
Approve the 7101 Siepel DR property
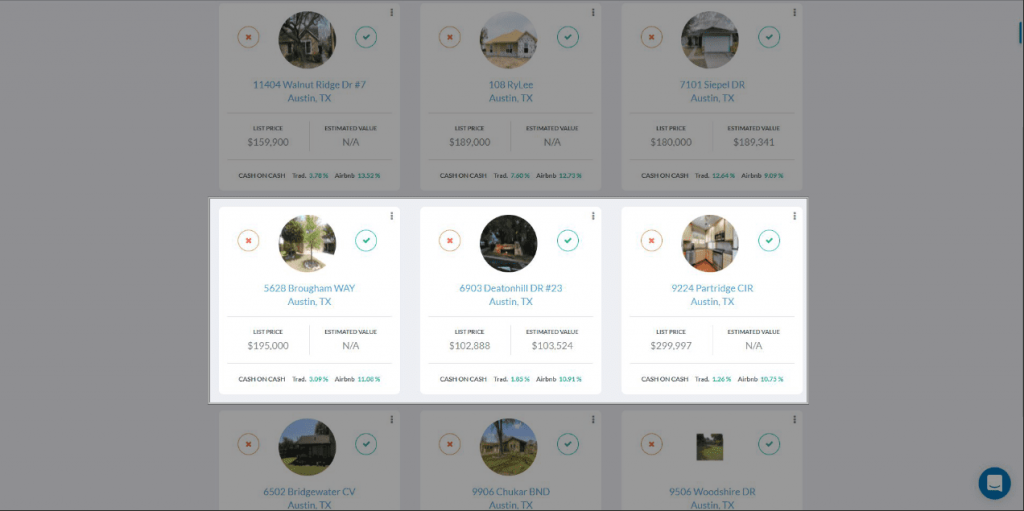click(x=769, y=37)
